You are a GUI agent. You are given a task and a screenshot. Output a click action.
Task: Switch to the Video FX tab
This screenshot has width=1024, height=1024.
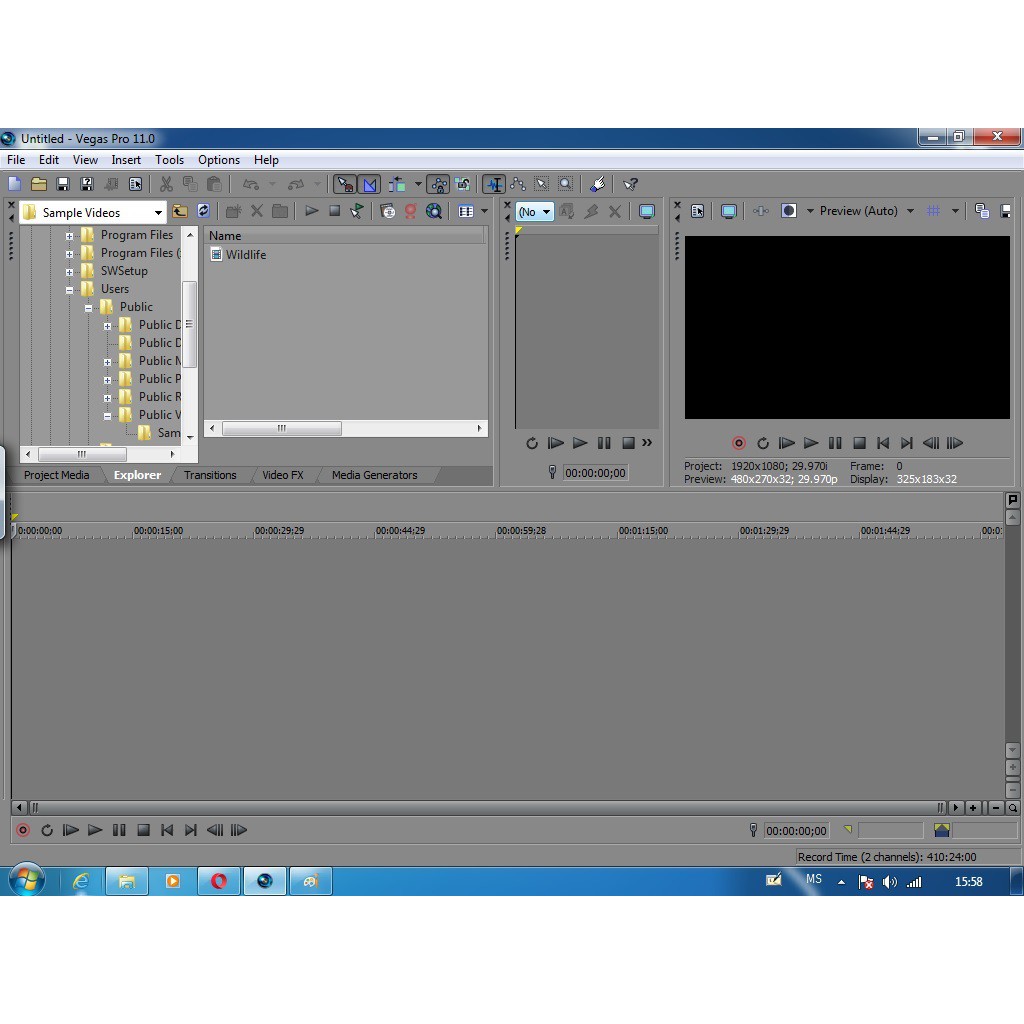283,475
